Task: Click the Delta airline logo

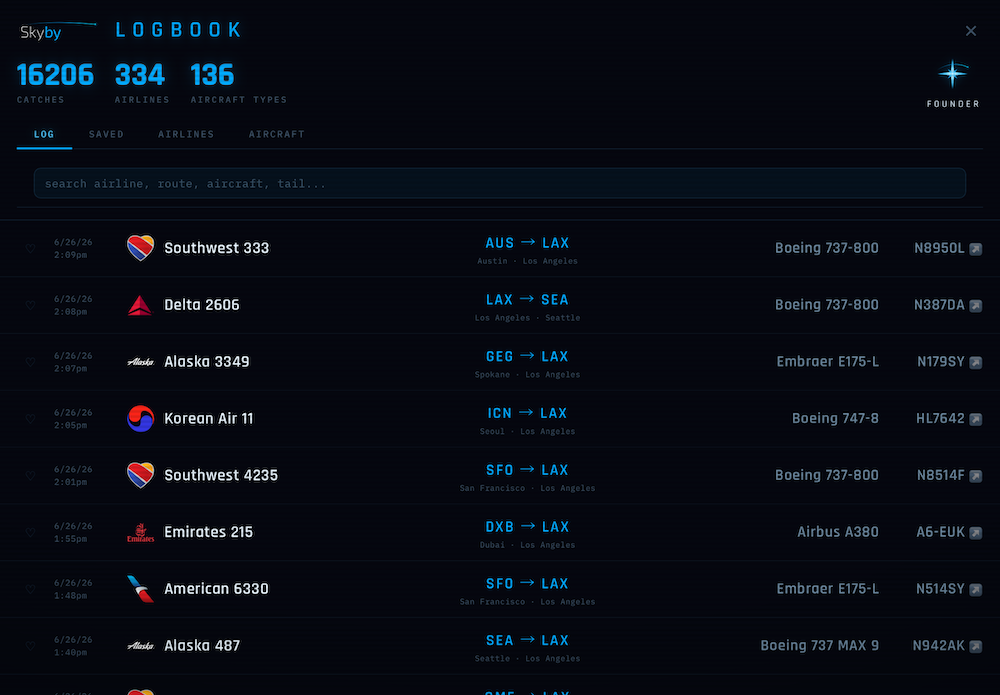Action: pyautogui.click(x=140, y=305)
